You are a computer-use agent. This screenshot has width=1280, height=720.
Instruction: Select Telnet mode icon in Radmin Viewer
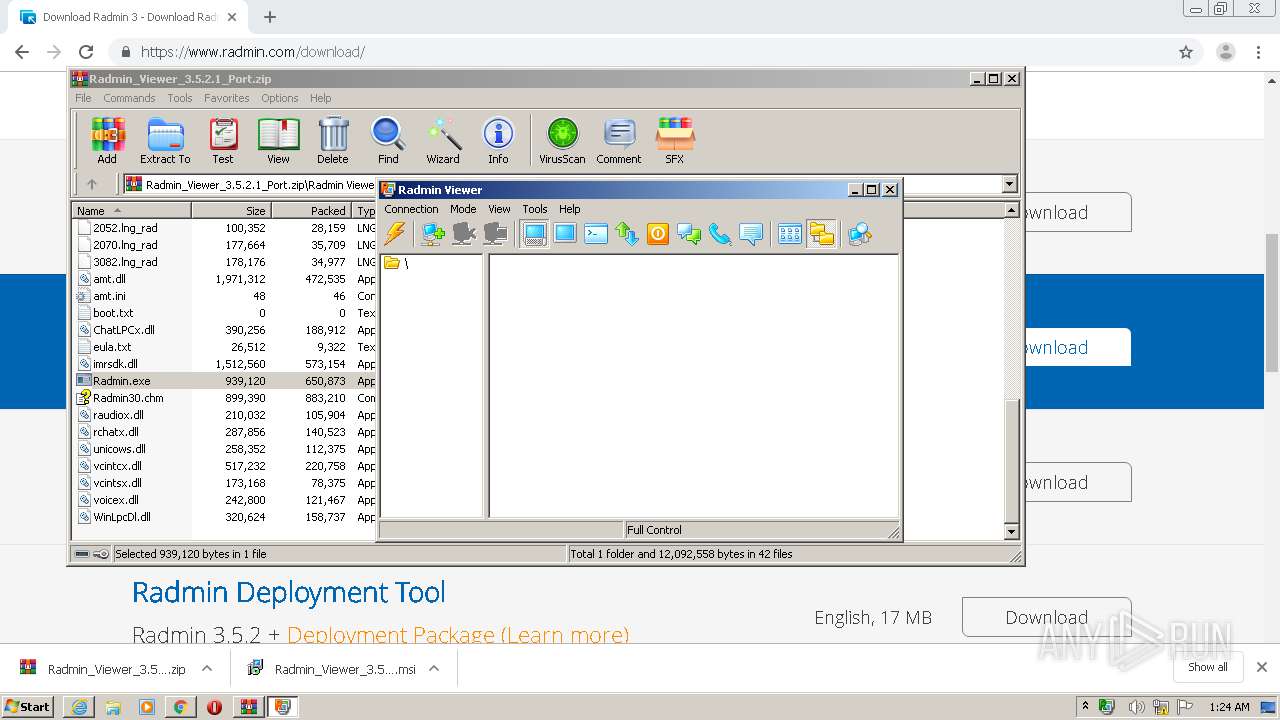tap(596, 234)
